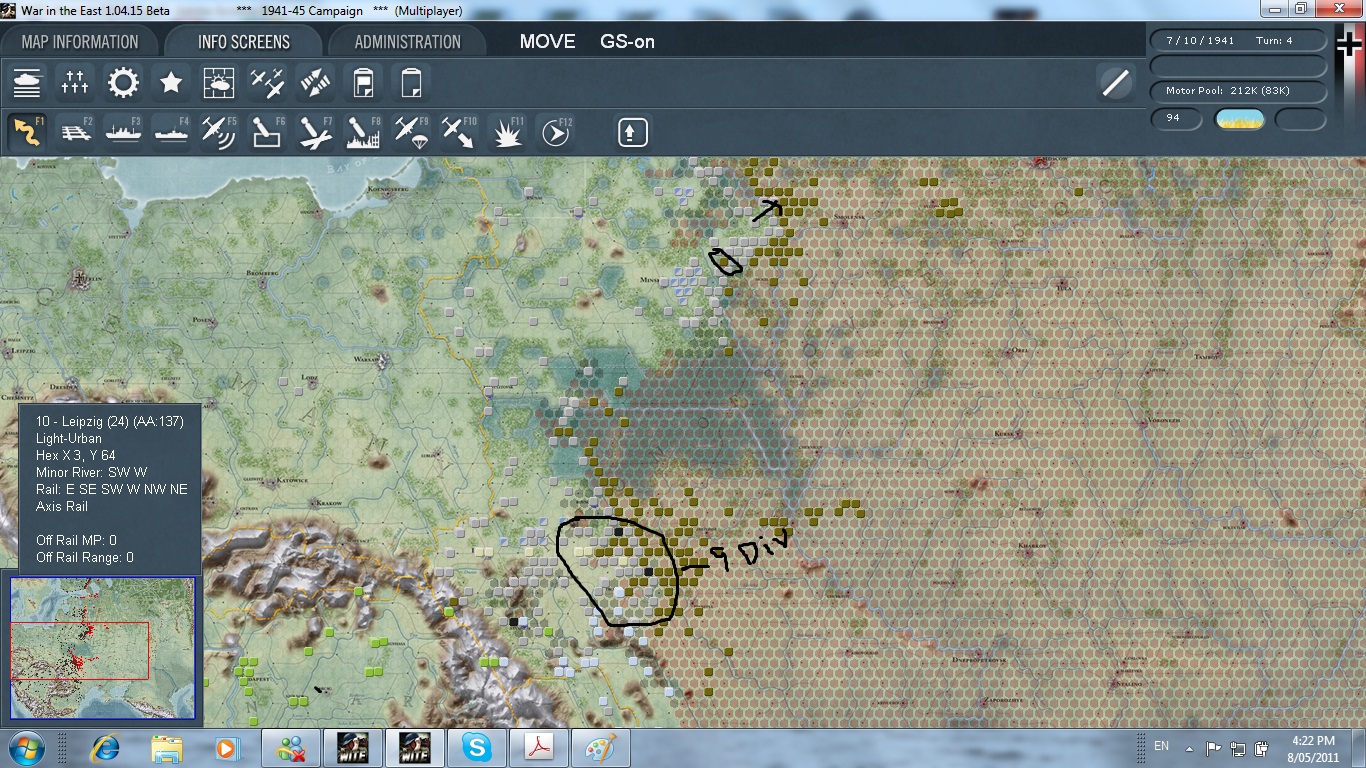This screenshot has width=1366, height=768.
Task: Select the F7 bomb airfield mode icon
Action: 315,132
